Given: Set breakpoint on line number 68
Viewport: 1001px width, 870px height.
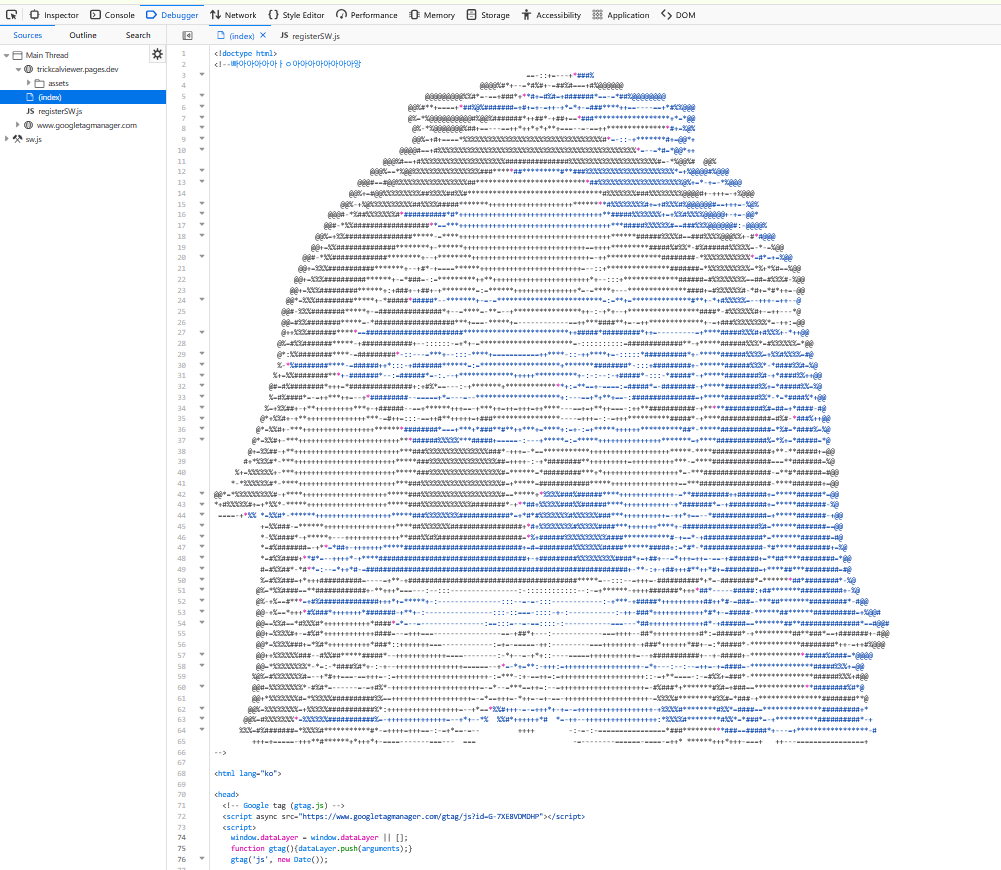Looking at the screenshot, I should coord(182,774).
